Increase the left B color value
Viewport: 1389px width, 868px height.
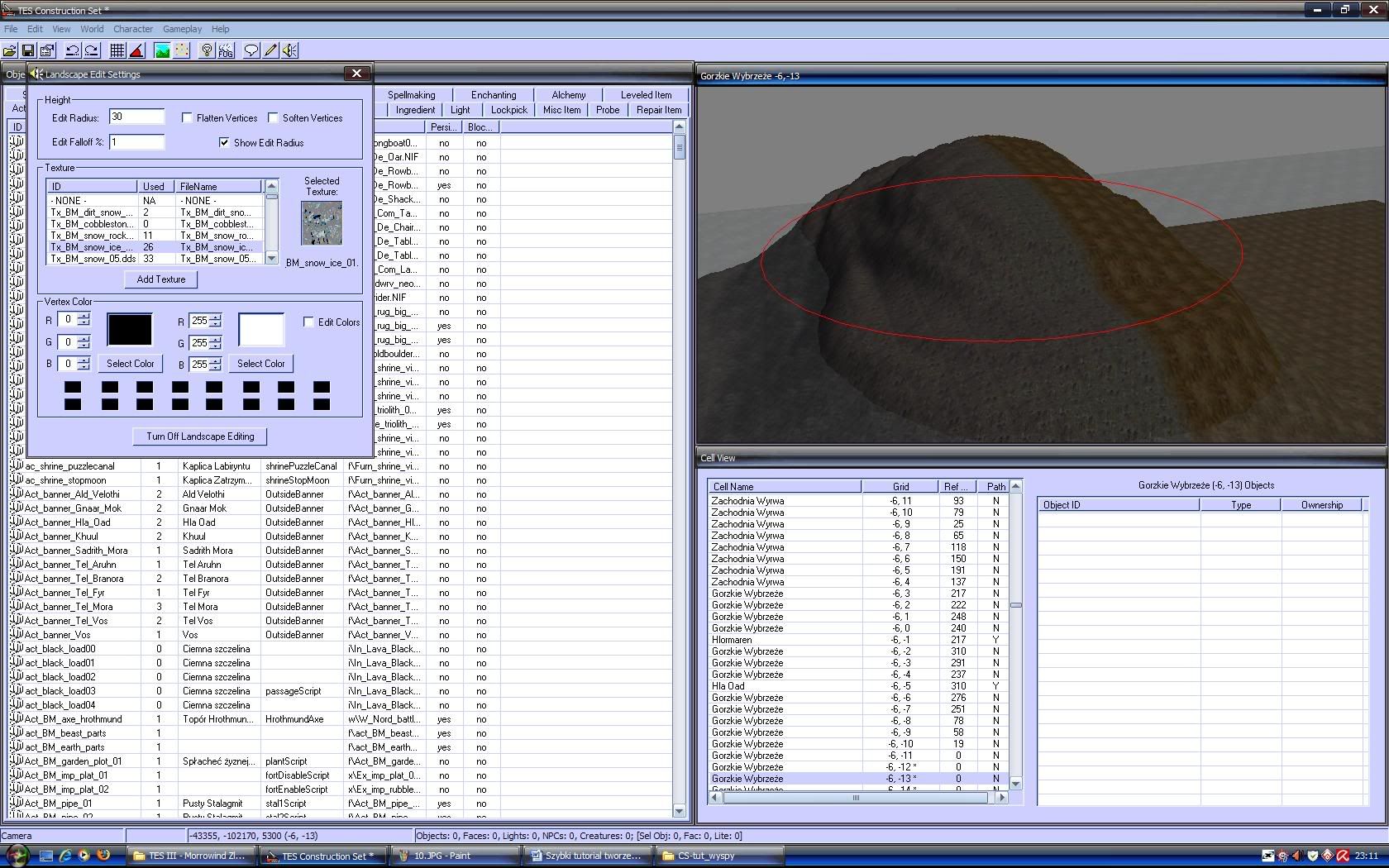click(84, 360)
